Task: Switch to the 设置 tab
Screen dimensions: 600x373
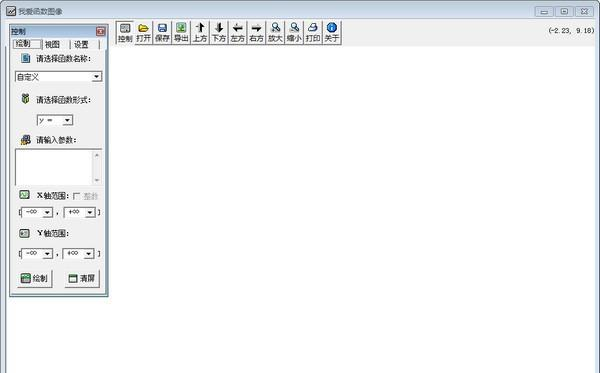Action: 81,44
